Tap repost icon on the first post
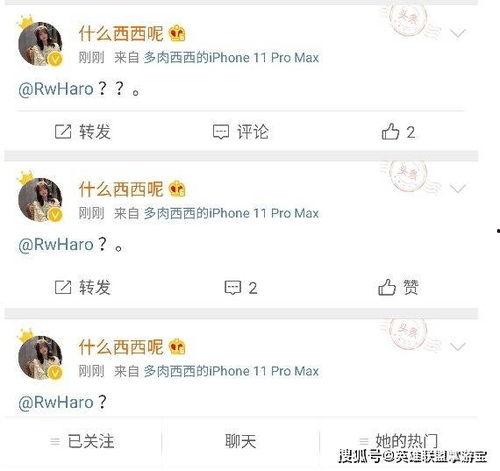The image size is (500, 471). [63, 132]
